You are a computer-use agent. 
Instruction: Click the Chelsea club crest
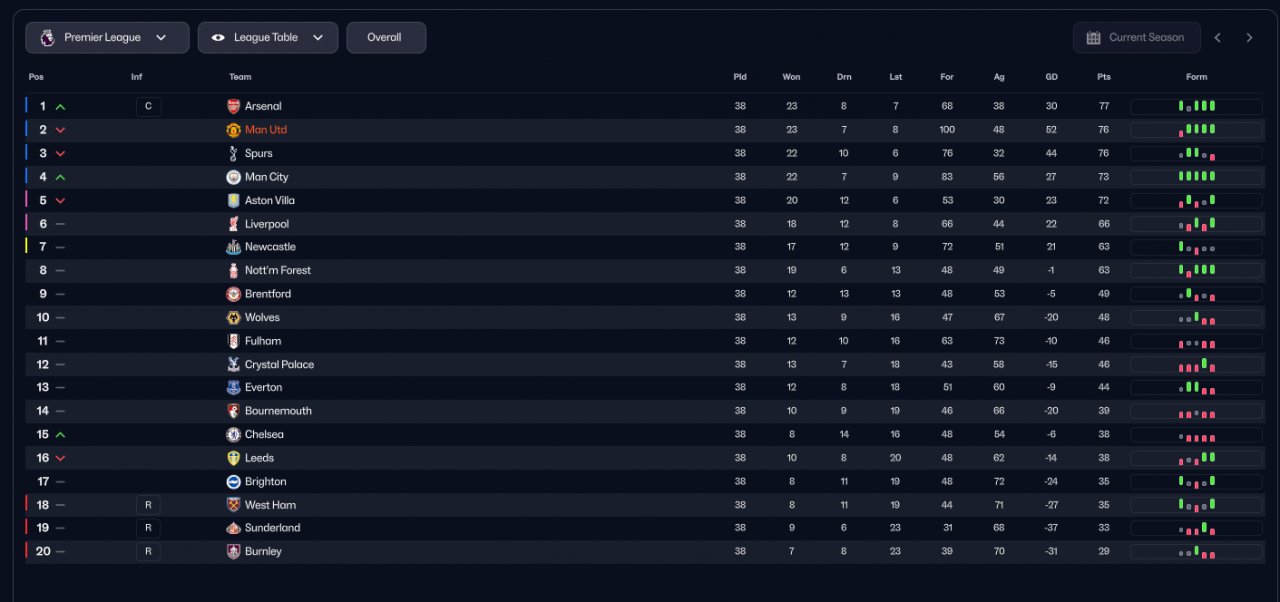coord(233,434)
